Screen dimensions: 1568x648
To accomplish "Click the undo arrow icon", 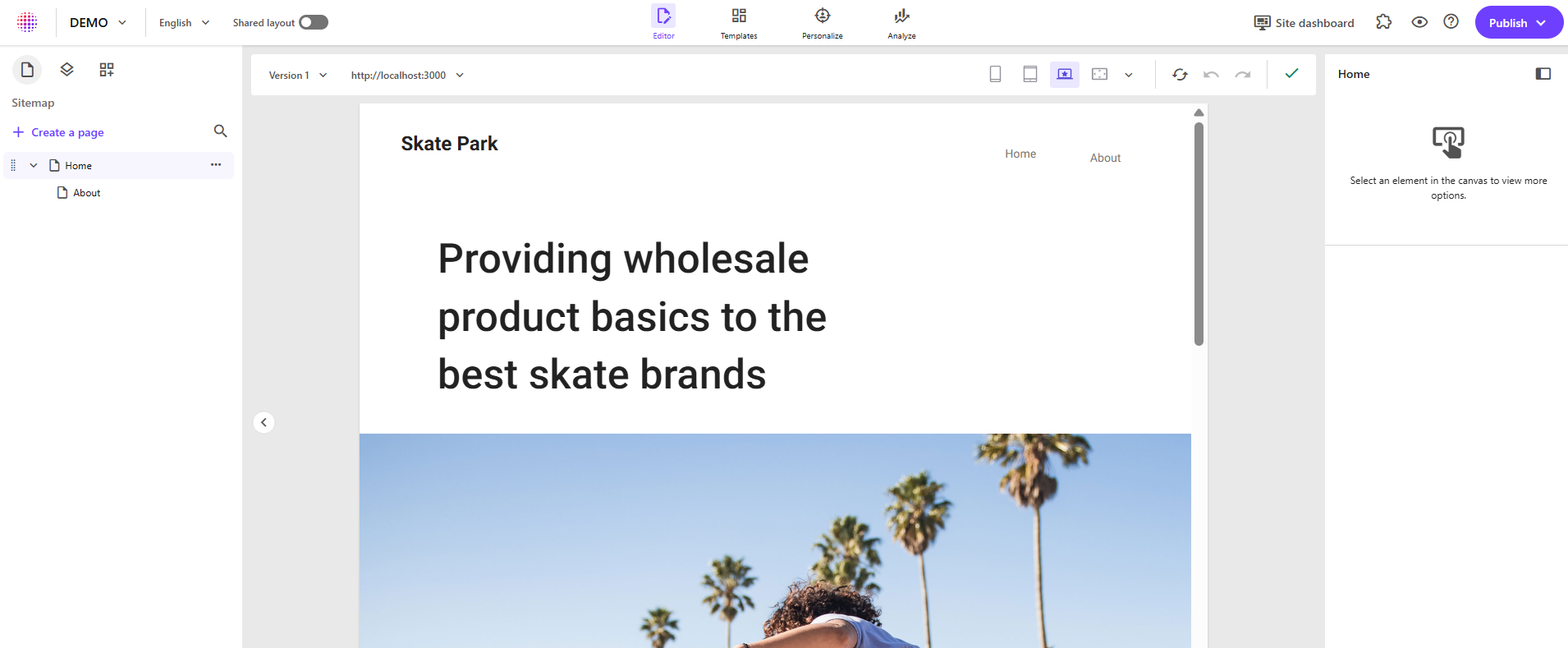I will (x=1211, y=75).
